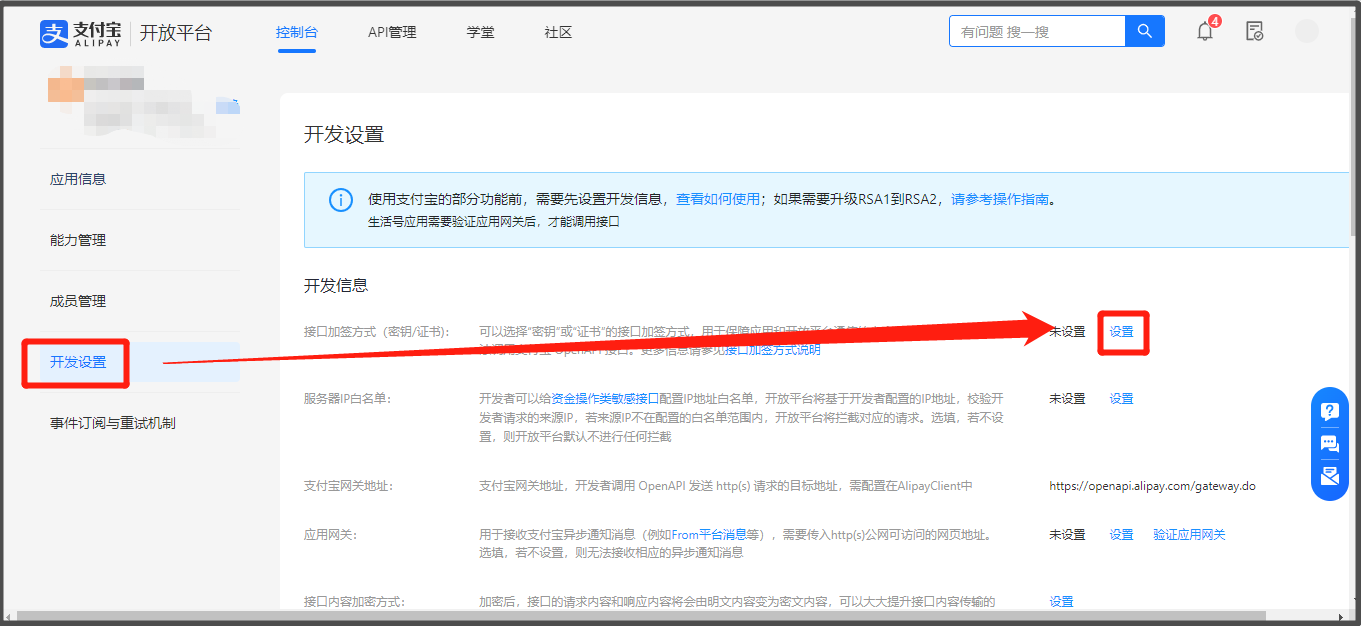Open the 接口加签方式说明 link
The width and height of the screenshot is (1361, 626).
tap(772, 349)
